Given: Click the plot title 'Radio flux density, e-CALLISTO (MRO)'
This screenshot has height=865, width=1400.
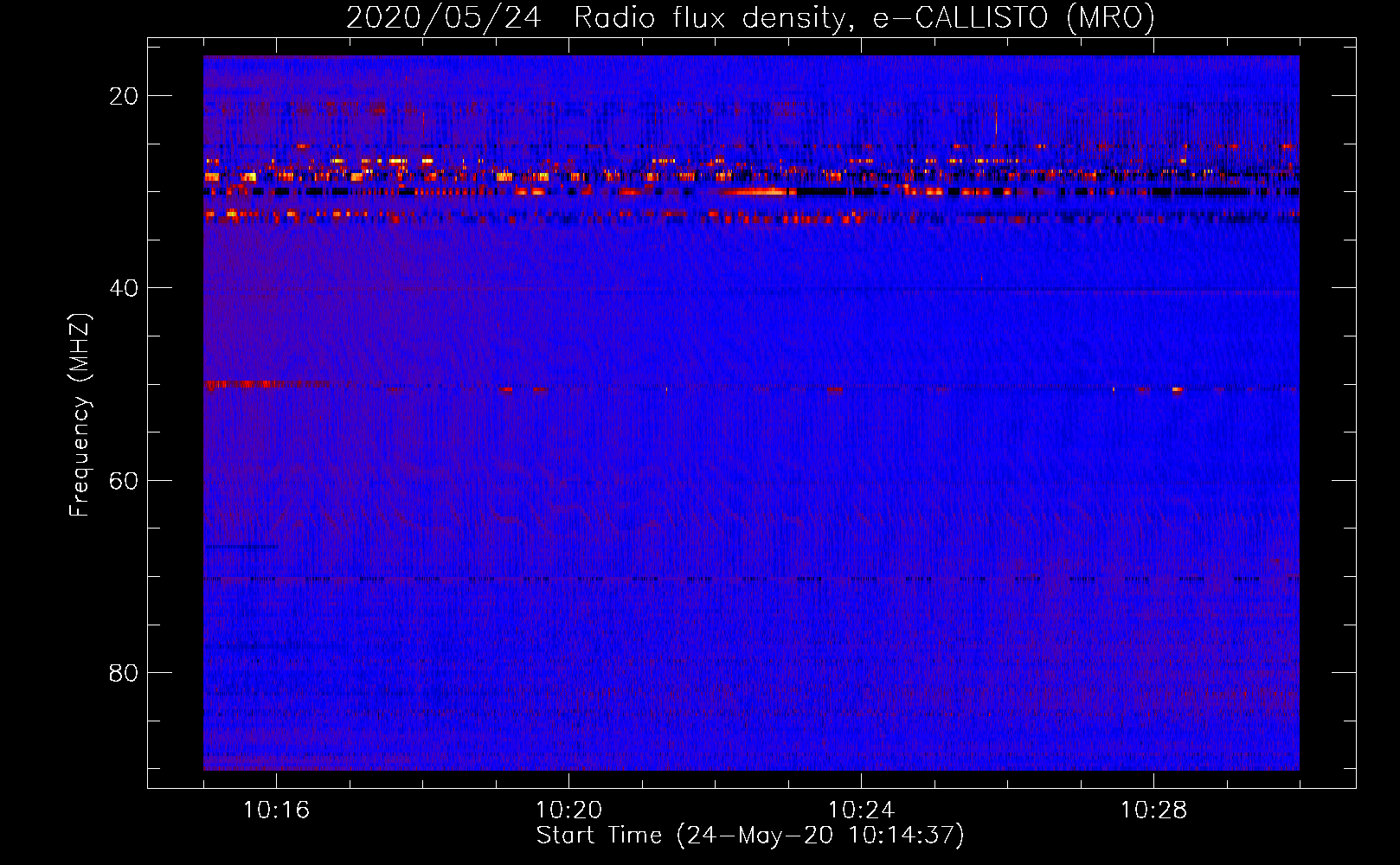Looking at the screenshot, I should coord(864,18).
